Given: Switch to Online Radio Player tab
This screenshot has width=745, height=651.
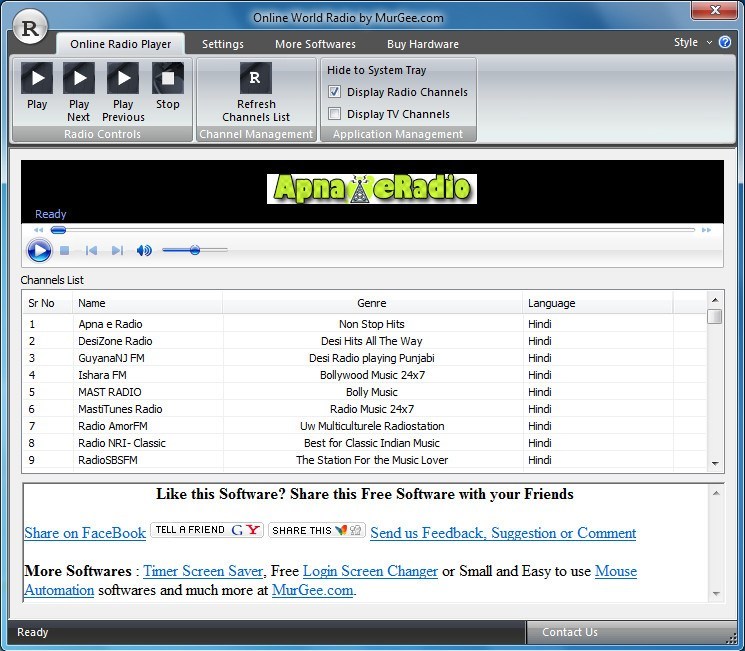Looking at the screenshot, I should click(x=120, y=44).
